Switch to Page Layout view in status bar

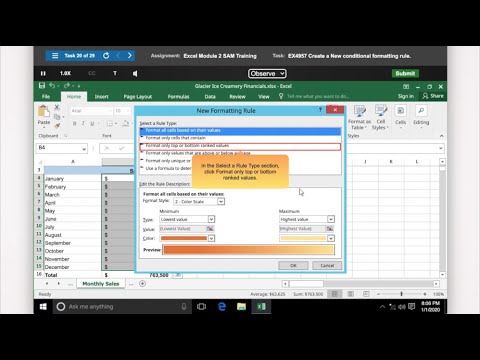tap(350, 294)
